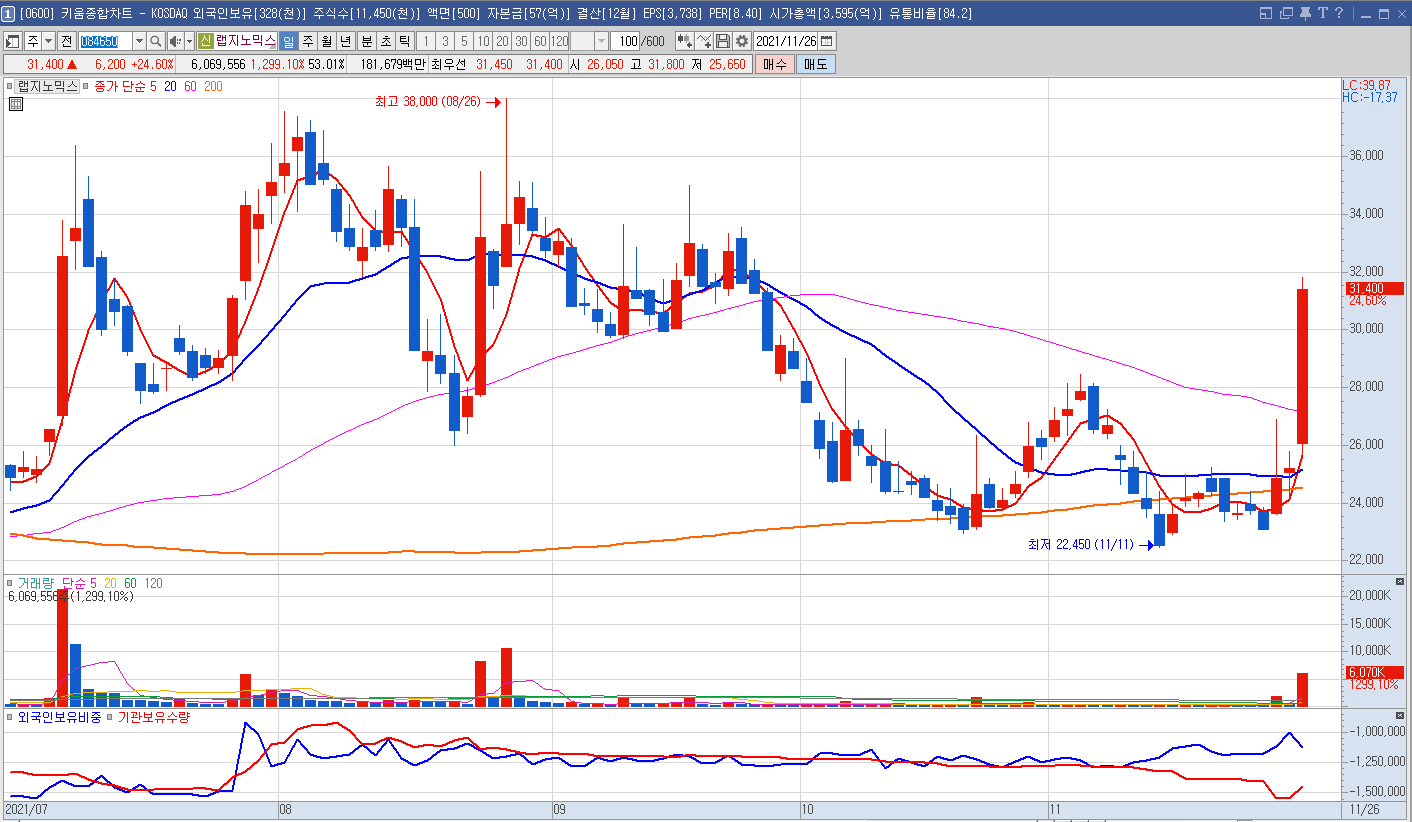Toggle the 60 interval button
This screenshot has width=1412, height=822.
tap(540, 41)
